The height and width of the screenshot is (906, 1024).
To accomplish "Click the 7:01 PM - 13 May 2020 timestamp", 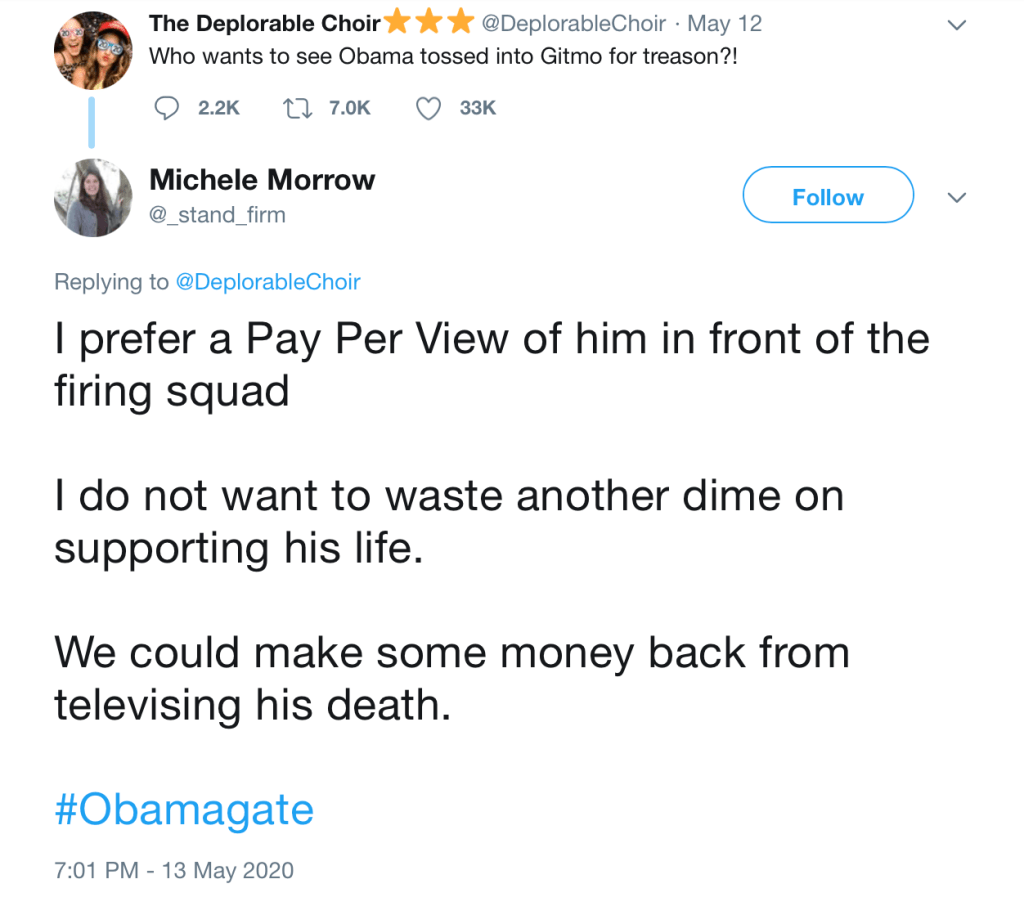I will (174, 870).
